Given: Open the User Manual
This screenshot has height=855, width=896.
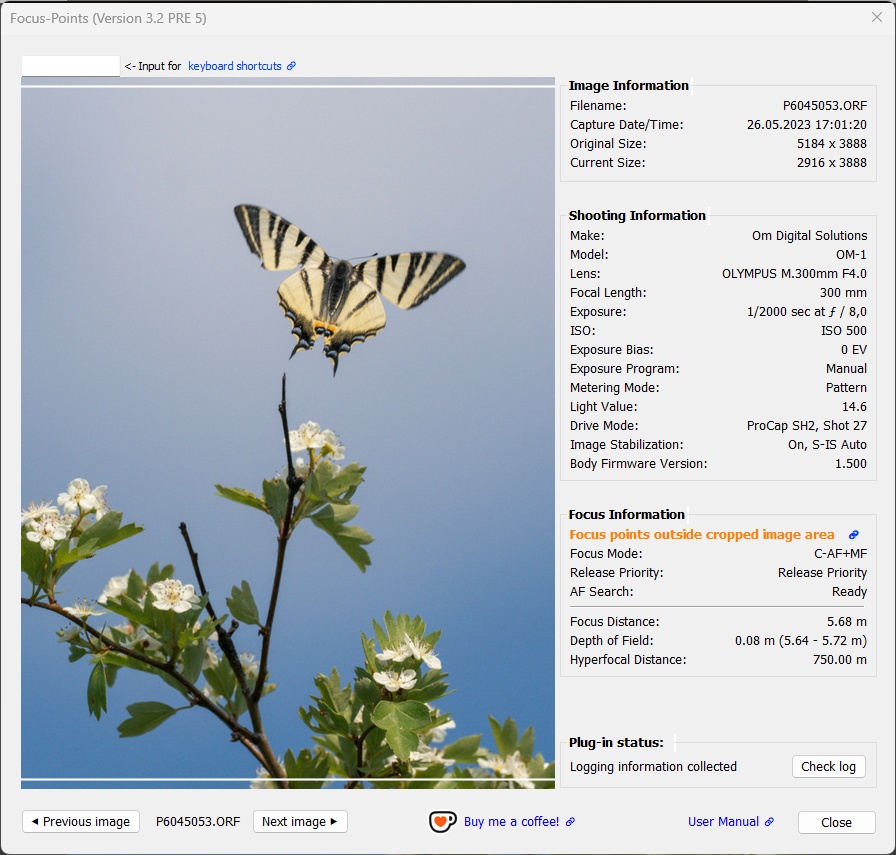Looking at the screenshot, I should click(725, 821).
